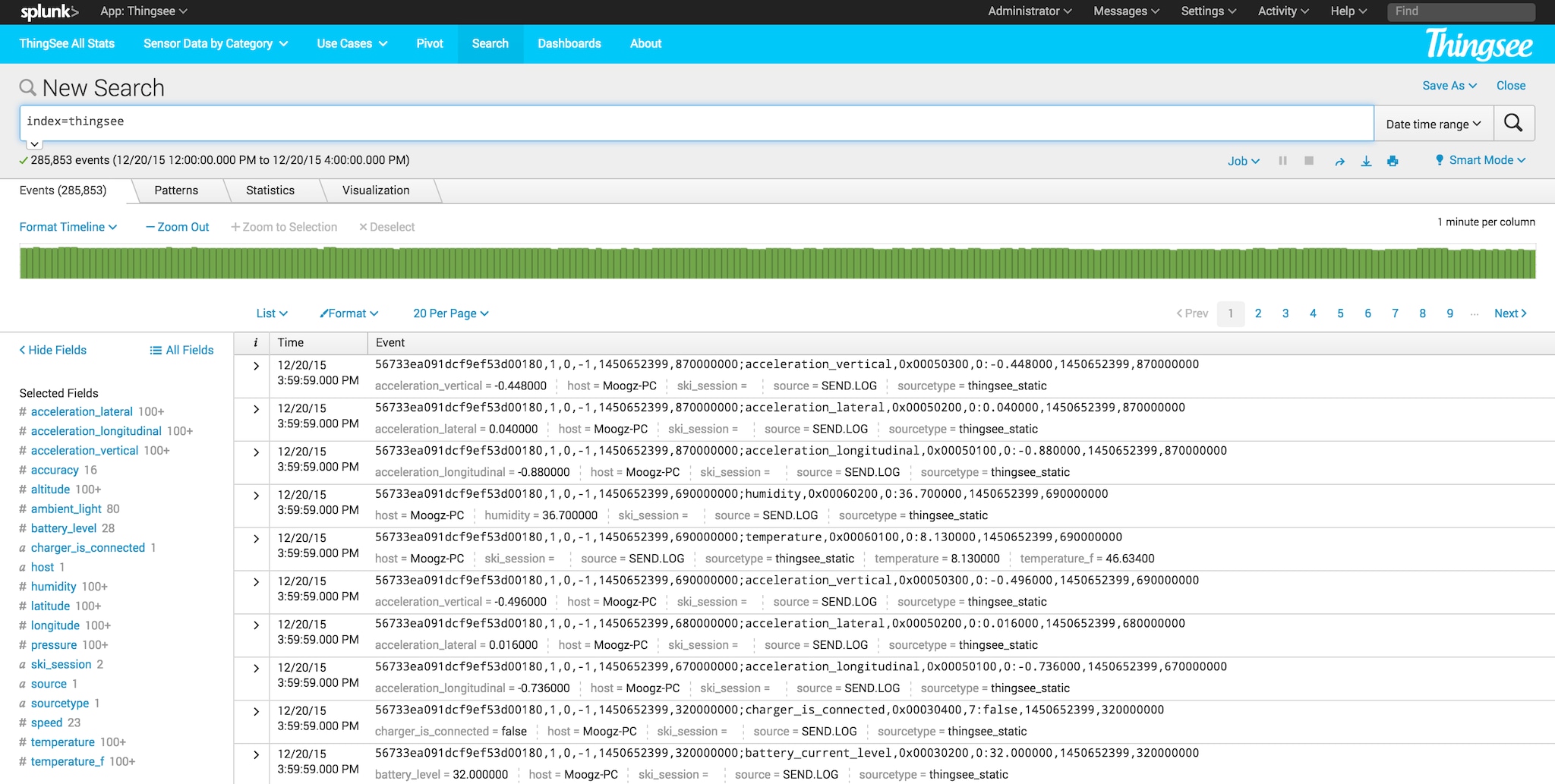Change Smart Mode search mode
This screenshot has width=1555, height=784.
tap(1480, 160)
